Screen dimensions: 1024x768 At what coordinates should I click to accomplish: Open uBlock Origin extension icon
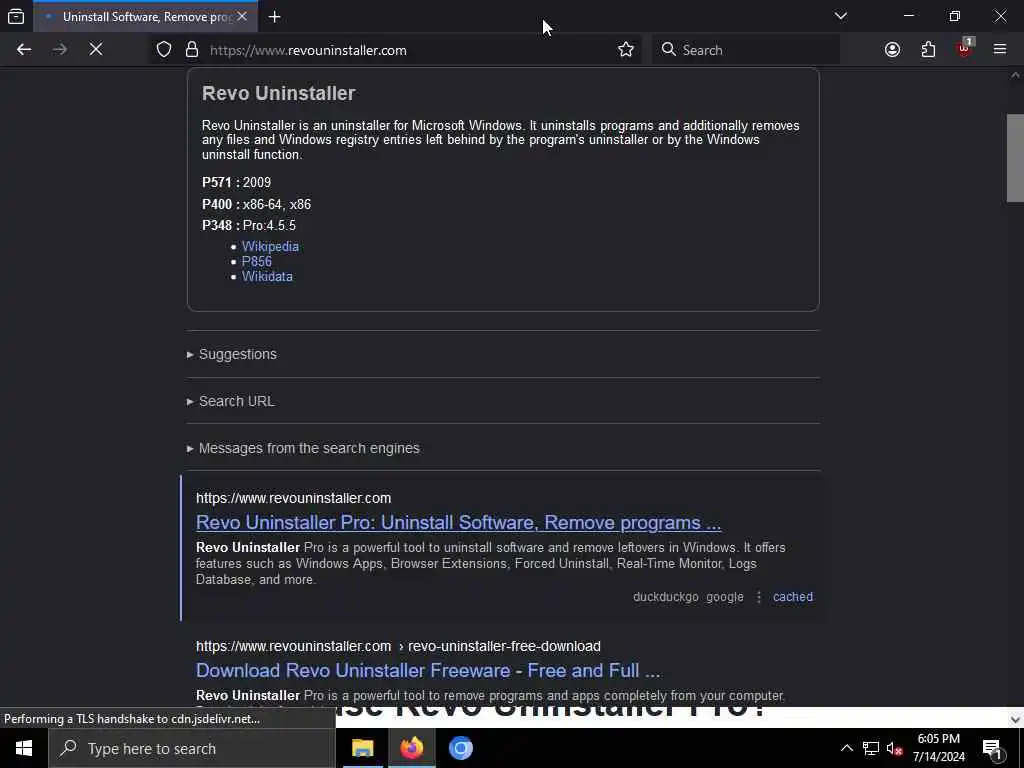964,49
